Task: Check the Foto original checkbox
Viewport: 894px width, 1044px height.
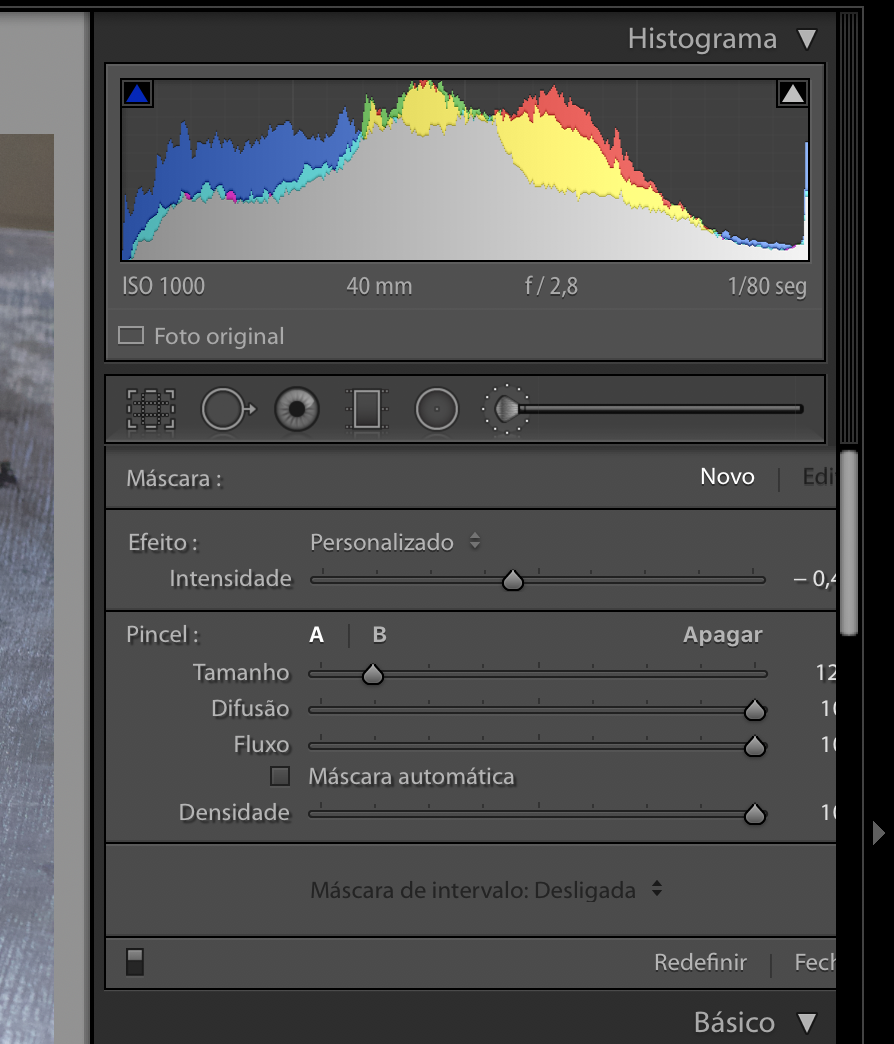Action: point(130,335)
